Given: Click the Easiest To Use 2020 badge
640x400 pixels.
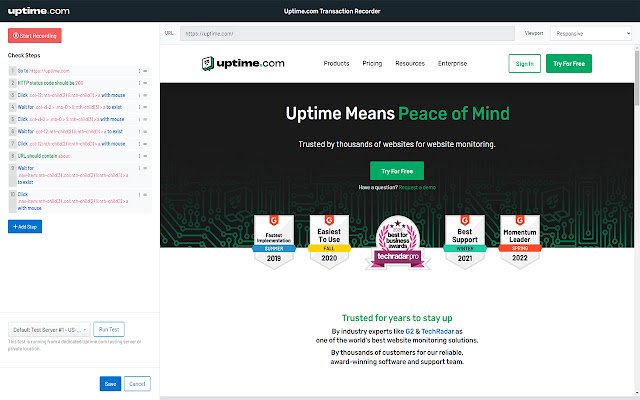Looking at the screenshot, I should 329,242.
